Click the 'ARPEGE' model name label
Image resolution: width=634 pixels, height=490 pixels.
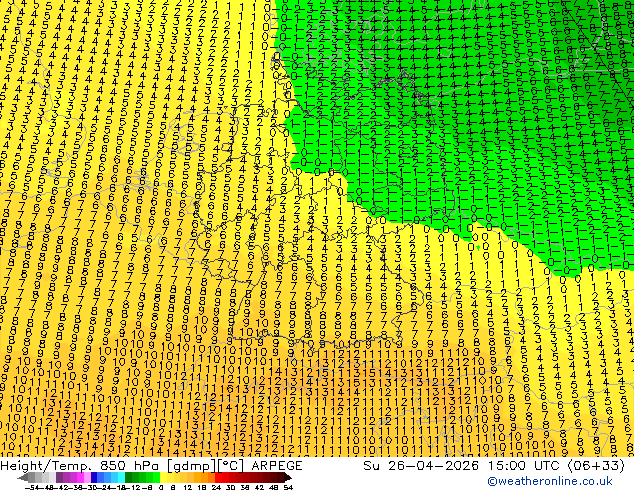tap(277, 466)
